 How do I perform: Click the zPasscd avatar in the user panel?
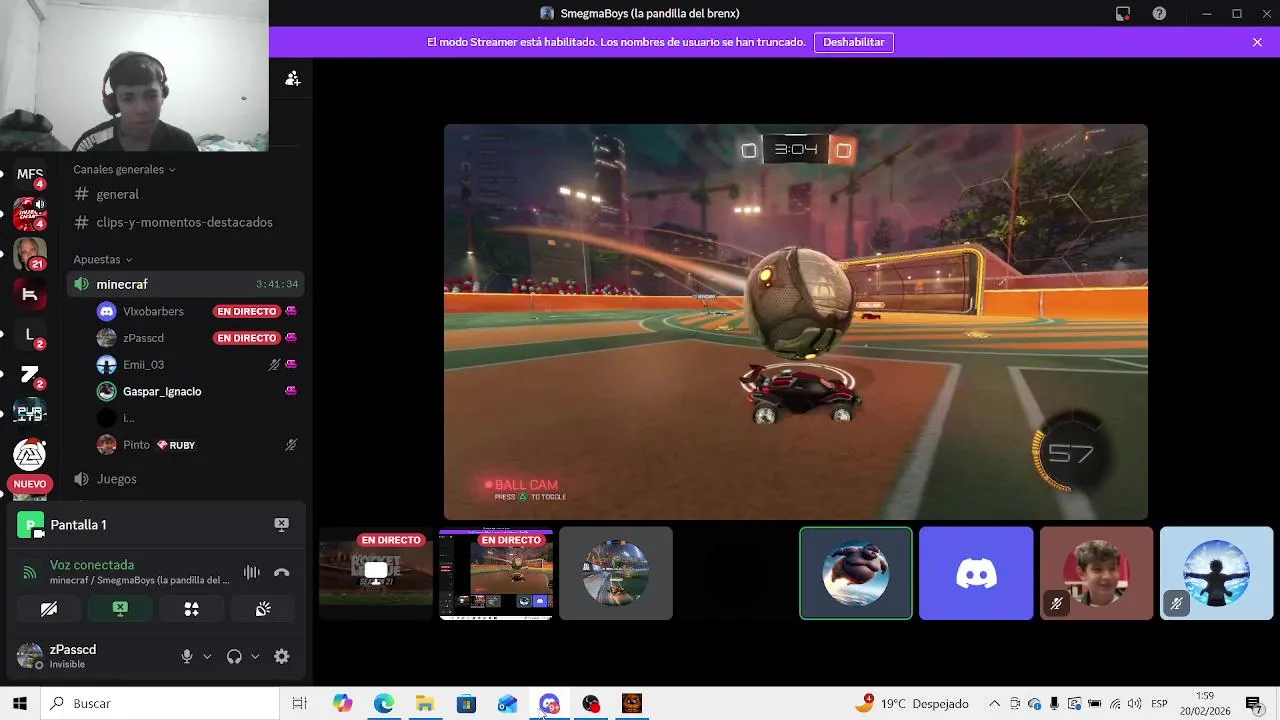point(30,657)
